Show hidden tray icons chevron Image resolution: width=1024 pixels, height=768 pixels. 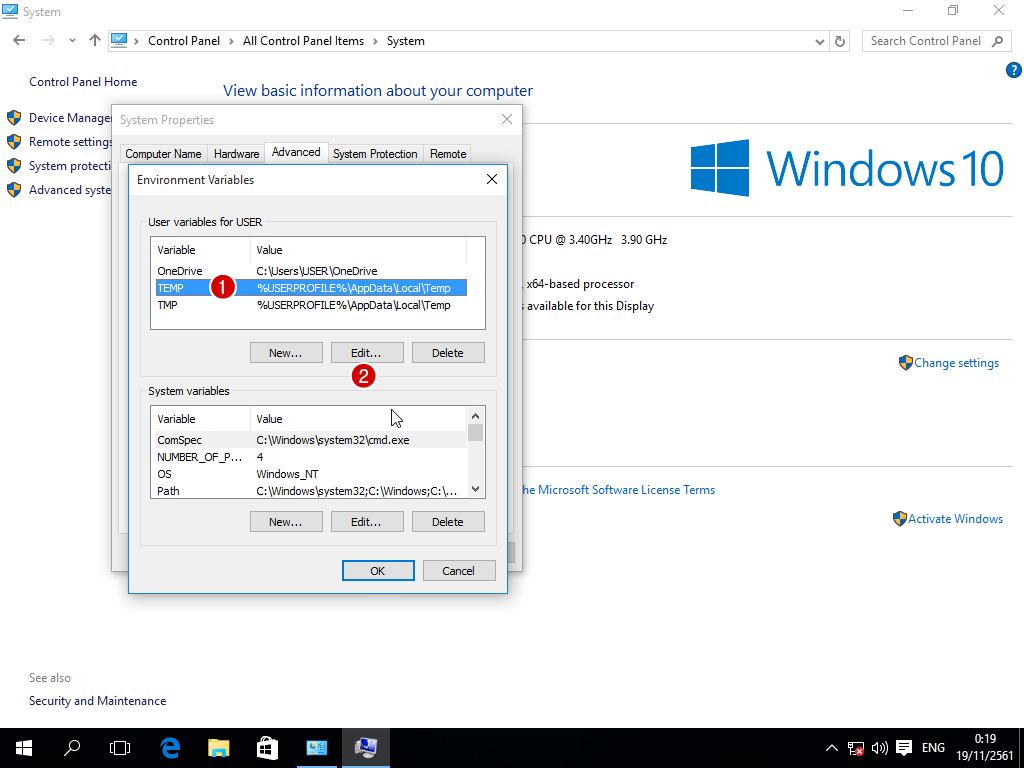pos(831,748)
